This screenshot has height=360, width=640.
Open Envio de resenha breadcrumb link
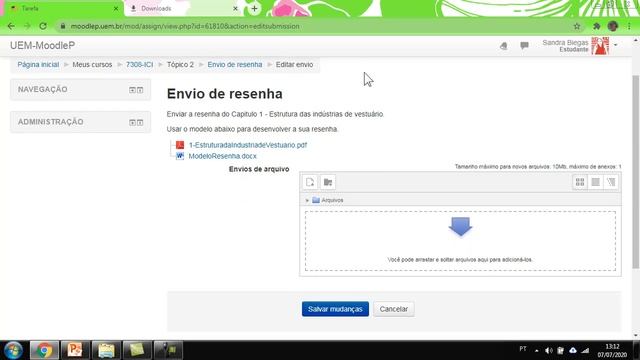[x=235, y=64]
